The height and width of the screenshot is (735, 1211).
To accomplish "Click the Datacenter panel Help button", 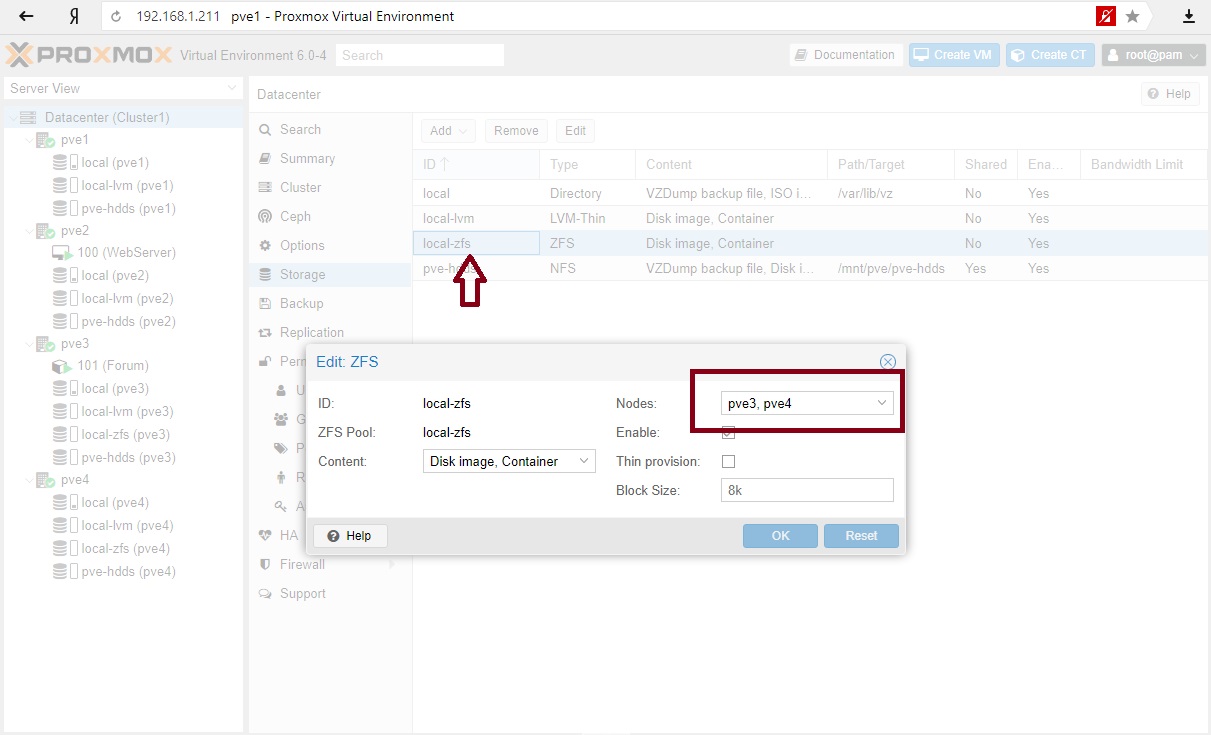I will 1169,94.
